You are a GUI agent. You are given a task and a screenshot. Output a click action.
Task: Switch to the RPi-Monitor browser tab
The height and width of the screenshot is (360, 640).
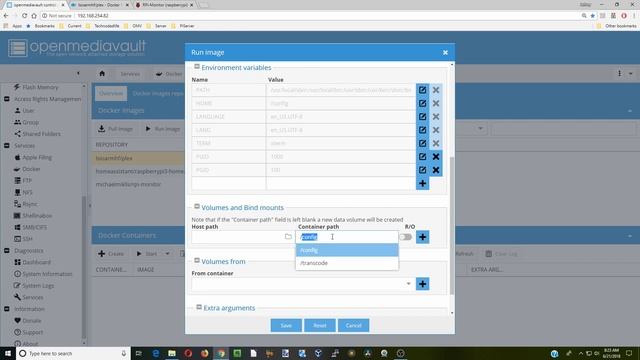click(x=164, y=5)
